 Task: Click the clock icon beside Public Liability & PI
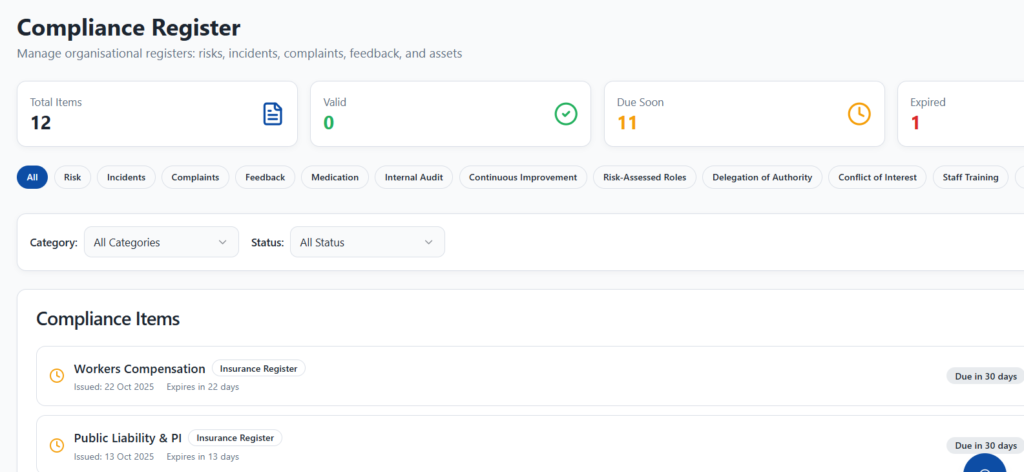coord(57,445)
